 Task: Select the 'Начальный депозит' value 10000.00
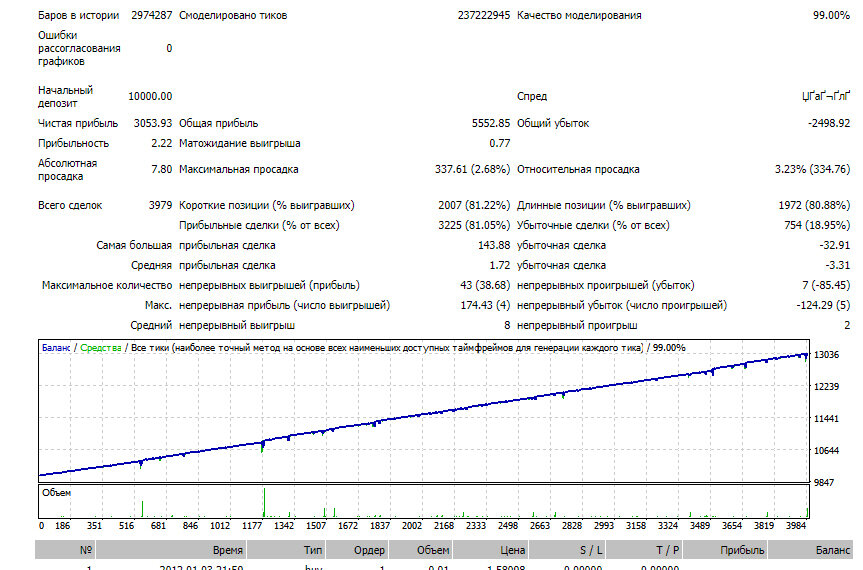150,96
